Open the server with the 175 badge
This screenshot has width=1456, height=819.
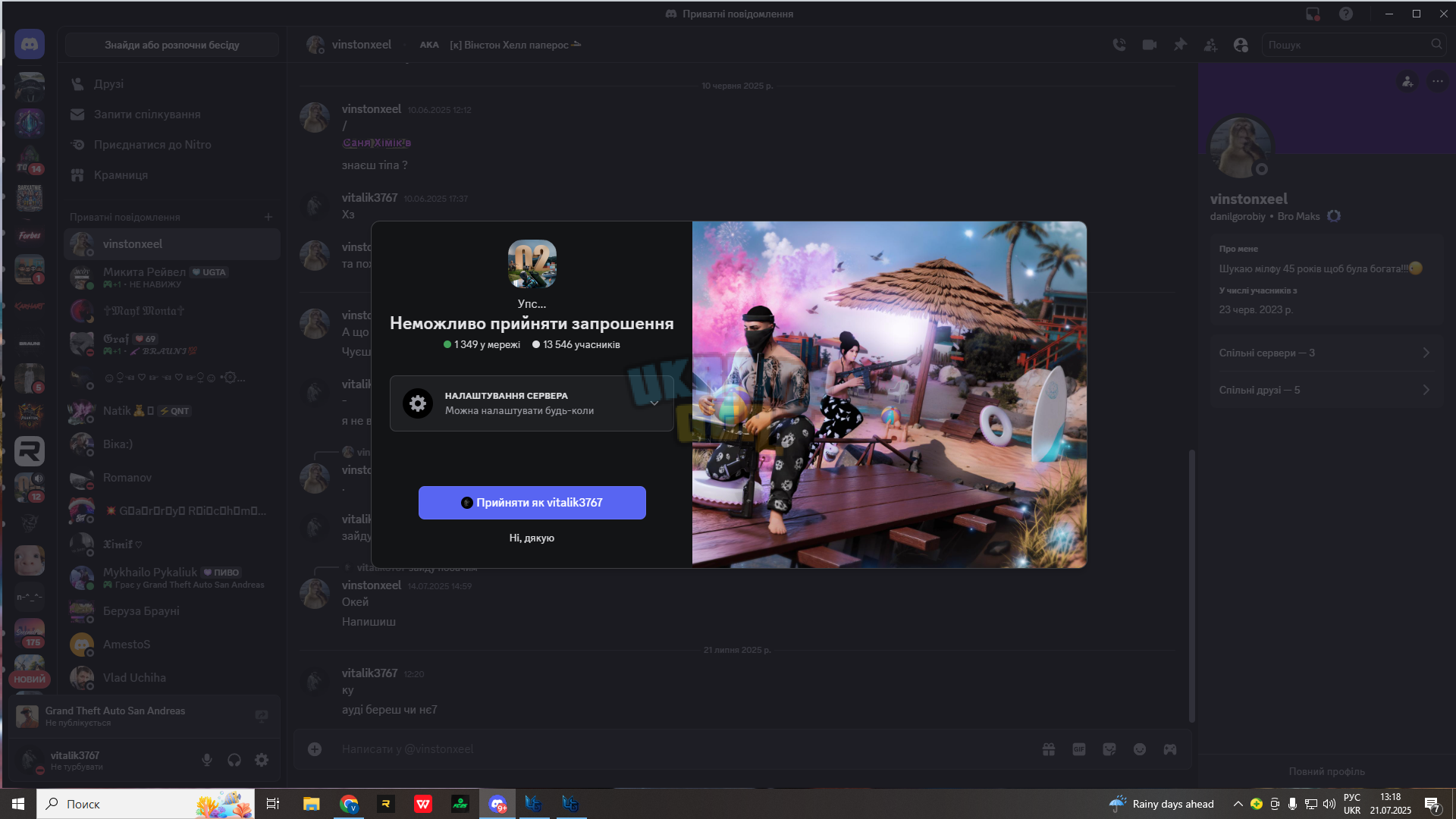pos(30,632)
